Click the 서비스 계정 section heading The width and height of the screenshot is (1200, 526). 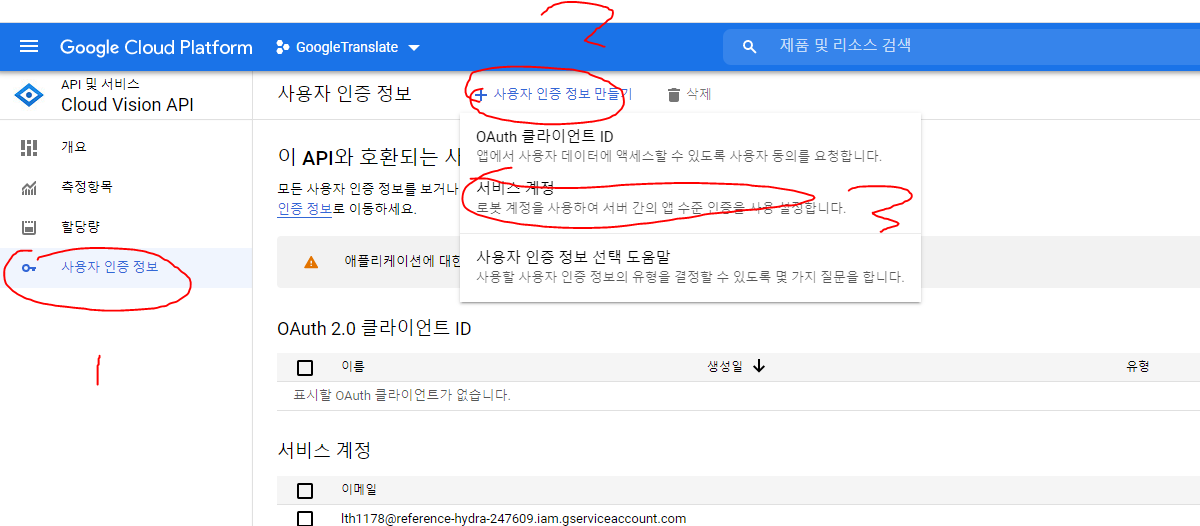pyautogui.click(x=324, y=450)
